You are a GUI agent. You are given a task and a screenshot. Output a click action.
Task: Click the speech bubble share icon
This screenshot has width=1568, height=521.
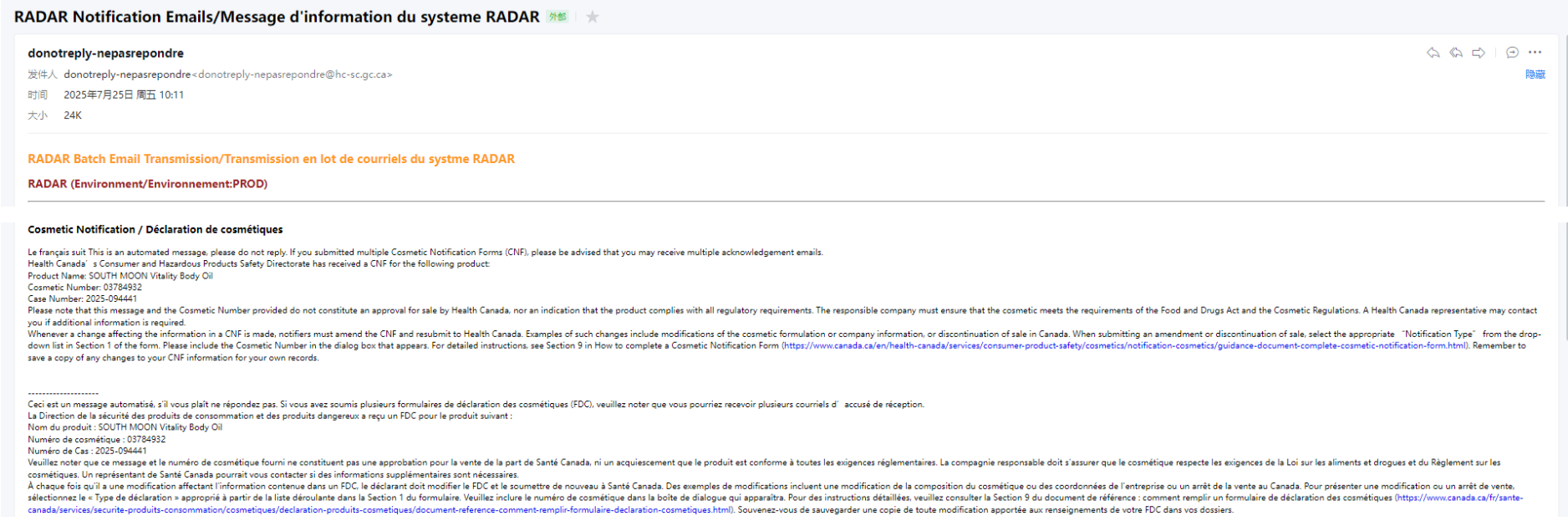click(1512, 53)
